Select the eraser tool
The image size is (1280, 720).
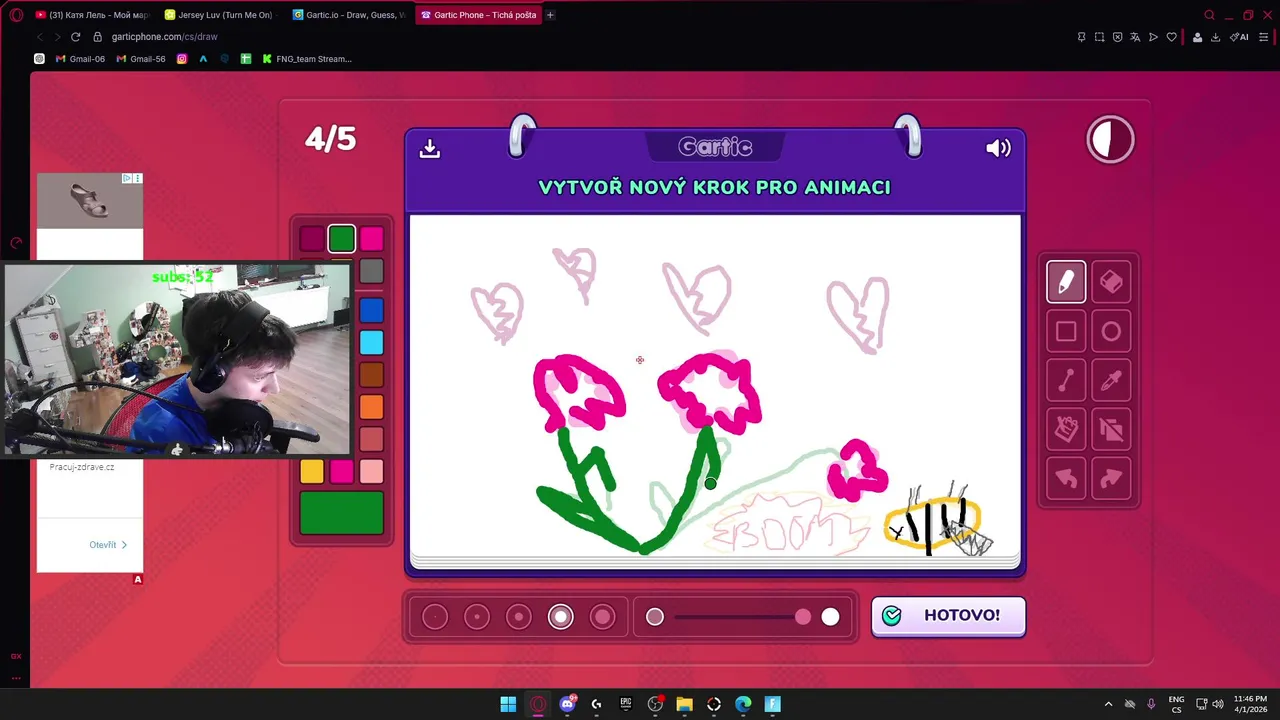[1111, 282]
